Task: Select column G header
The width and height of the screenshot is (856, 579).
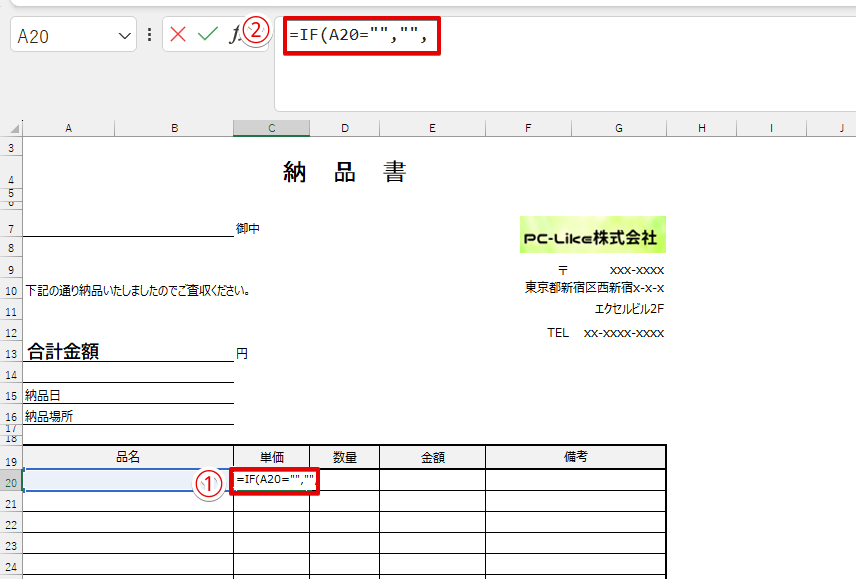Action: (619, 128)
